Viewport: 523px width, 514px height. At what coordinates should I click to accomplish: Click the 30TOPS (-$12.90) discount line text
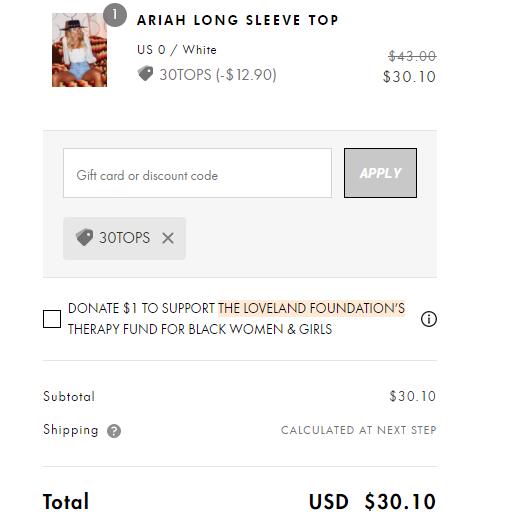(218, 74)
